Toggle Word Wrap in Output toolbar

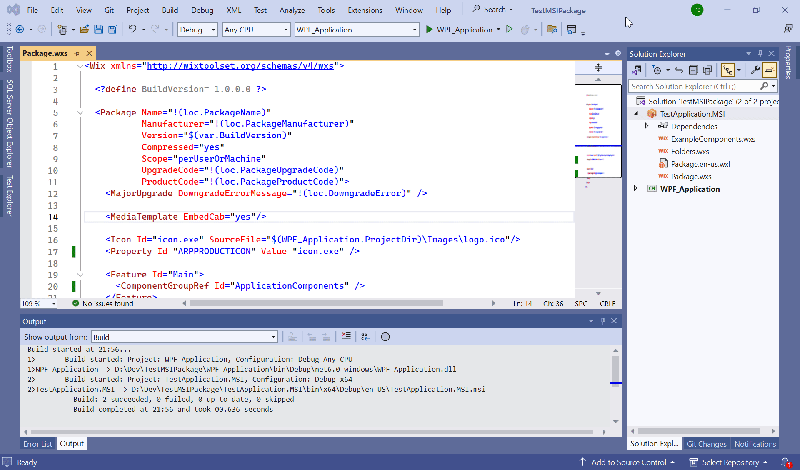[x=365, y=336]
